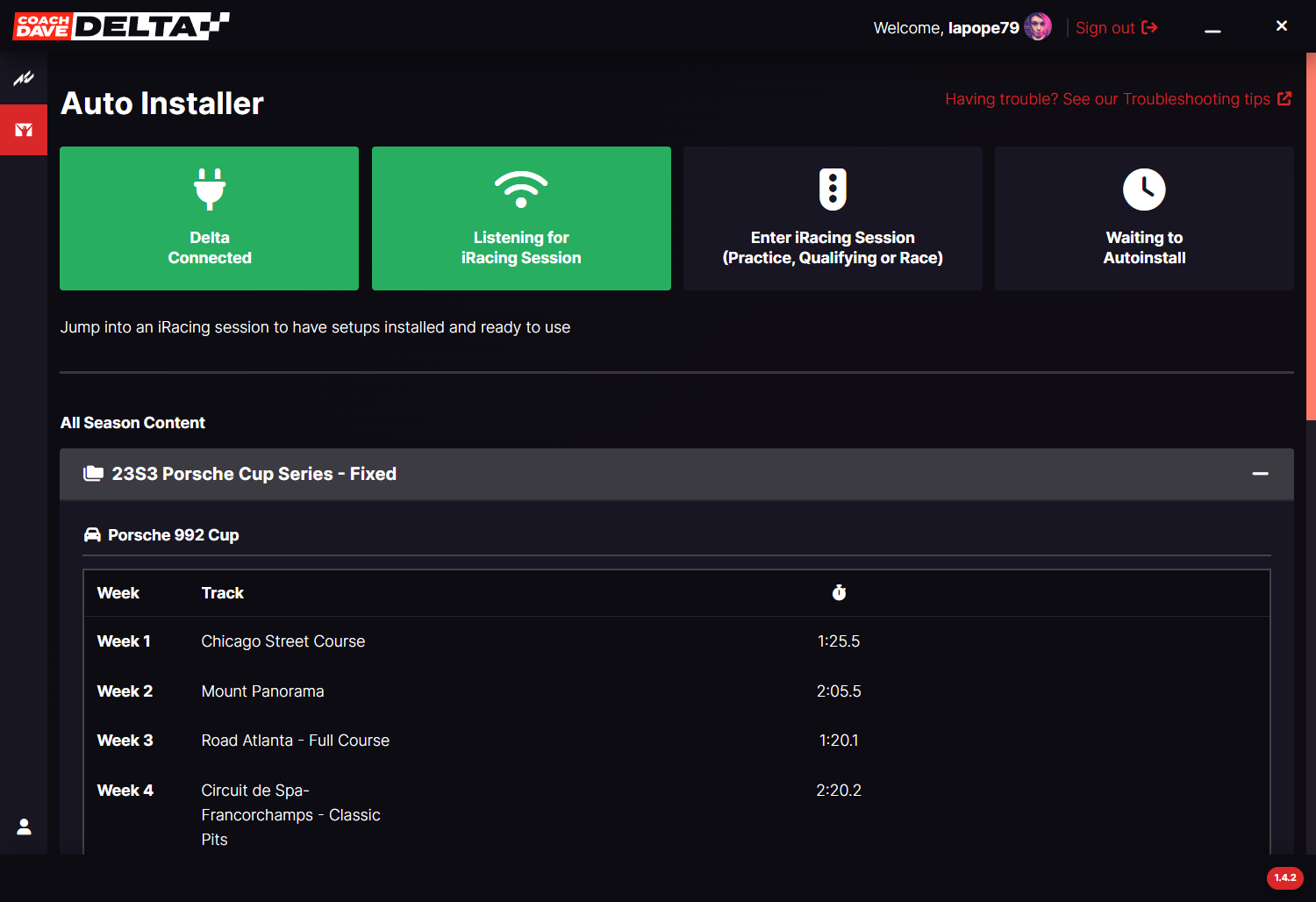Screen dimensions: 1316x902
Task: Click the folder icon beside 23S3 Porsche Cup Series
Action: click(x=93, y=474)
